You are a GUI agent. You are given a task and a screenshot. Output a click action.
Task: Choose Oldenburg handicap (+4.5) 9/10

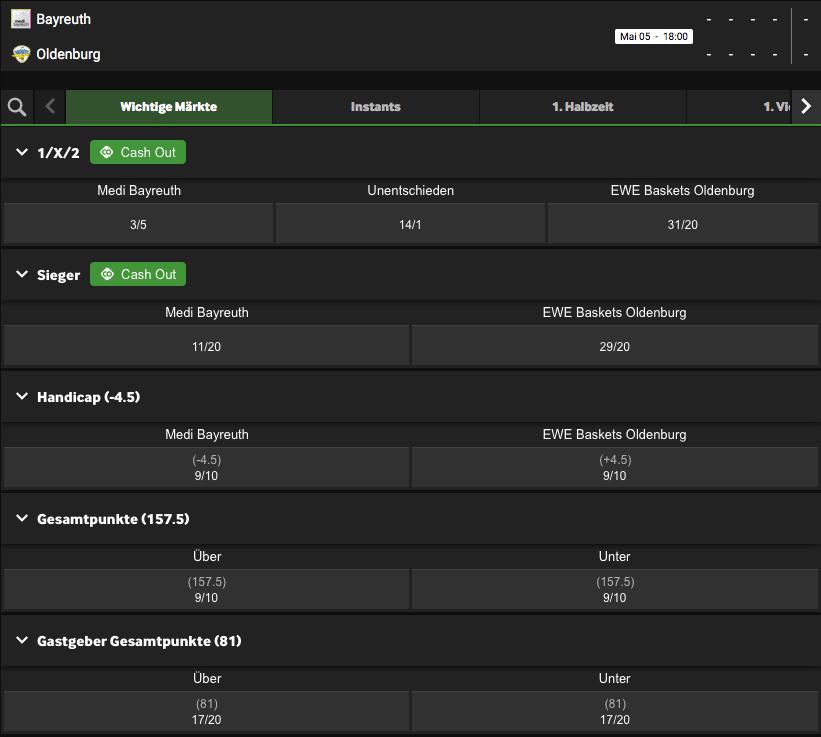(x=615, y=468)
